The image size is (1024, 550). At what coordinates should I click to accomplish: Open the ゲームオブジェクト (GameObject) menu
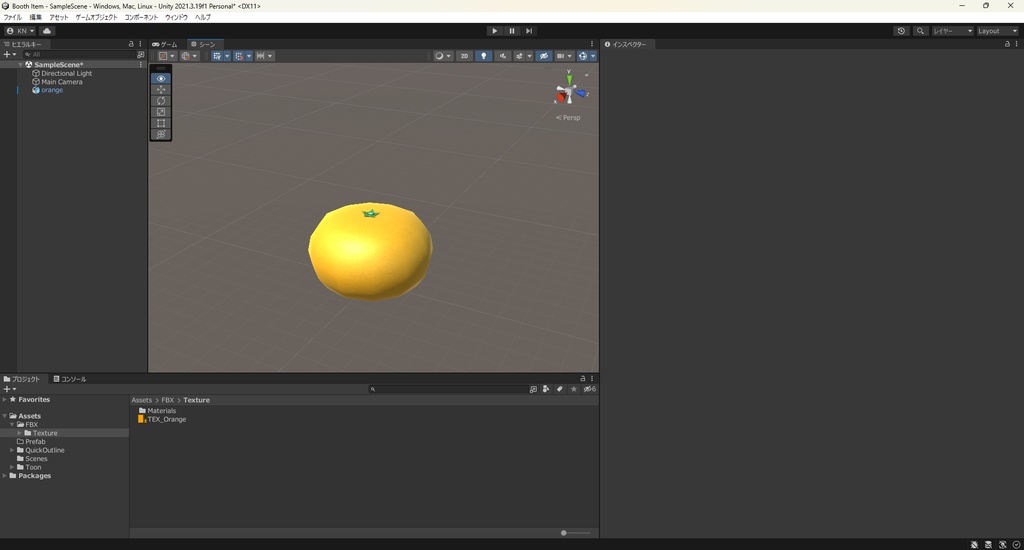pyautogui.click(x=97, y=18)
